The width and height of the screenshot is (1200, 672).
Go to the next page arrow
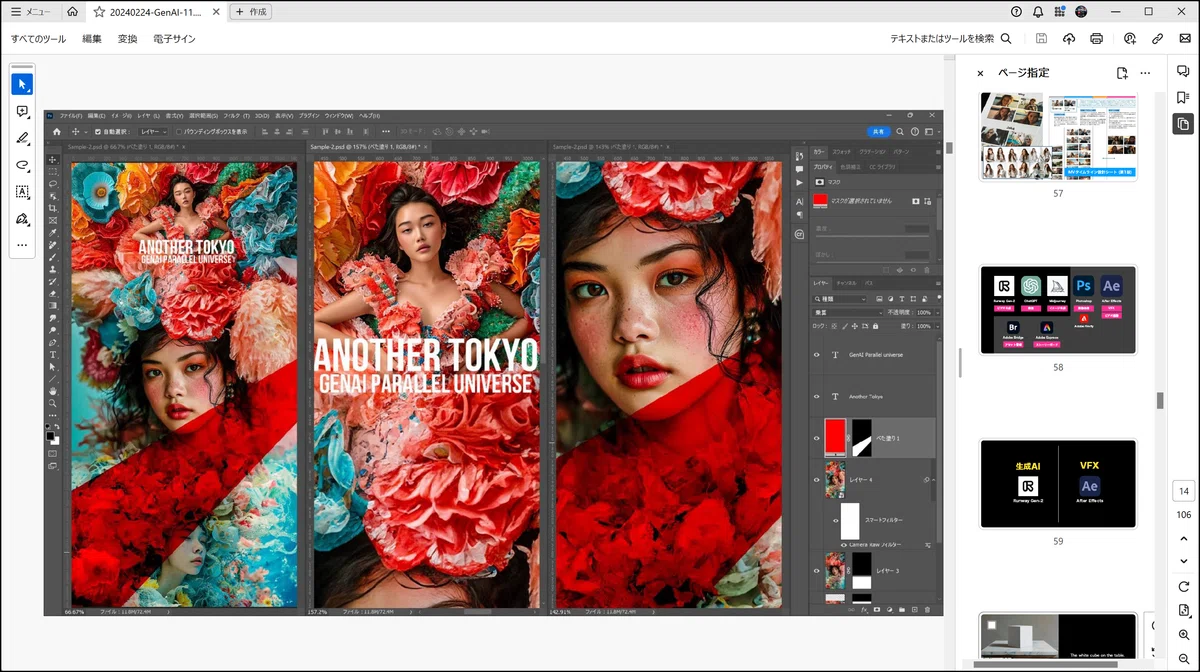[1184, 561]
